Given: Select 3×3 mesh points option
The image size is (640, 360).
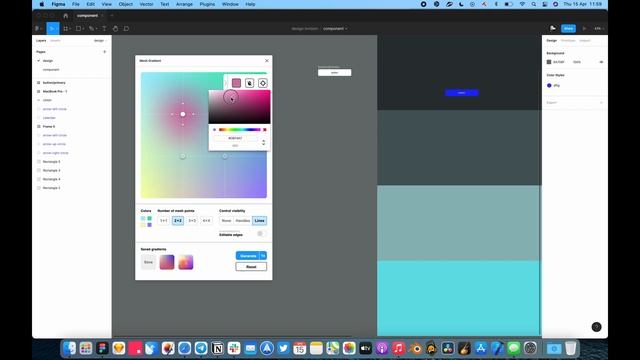Looking at the screenshot, I should [192, 220].
